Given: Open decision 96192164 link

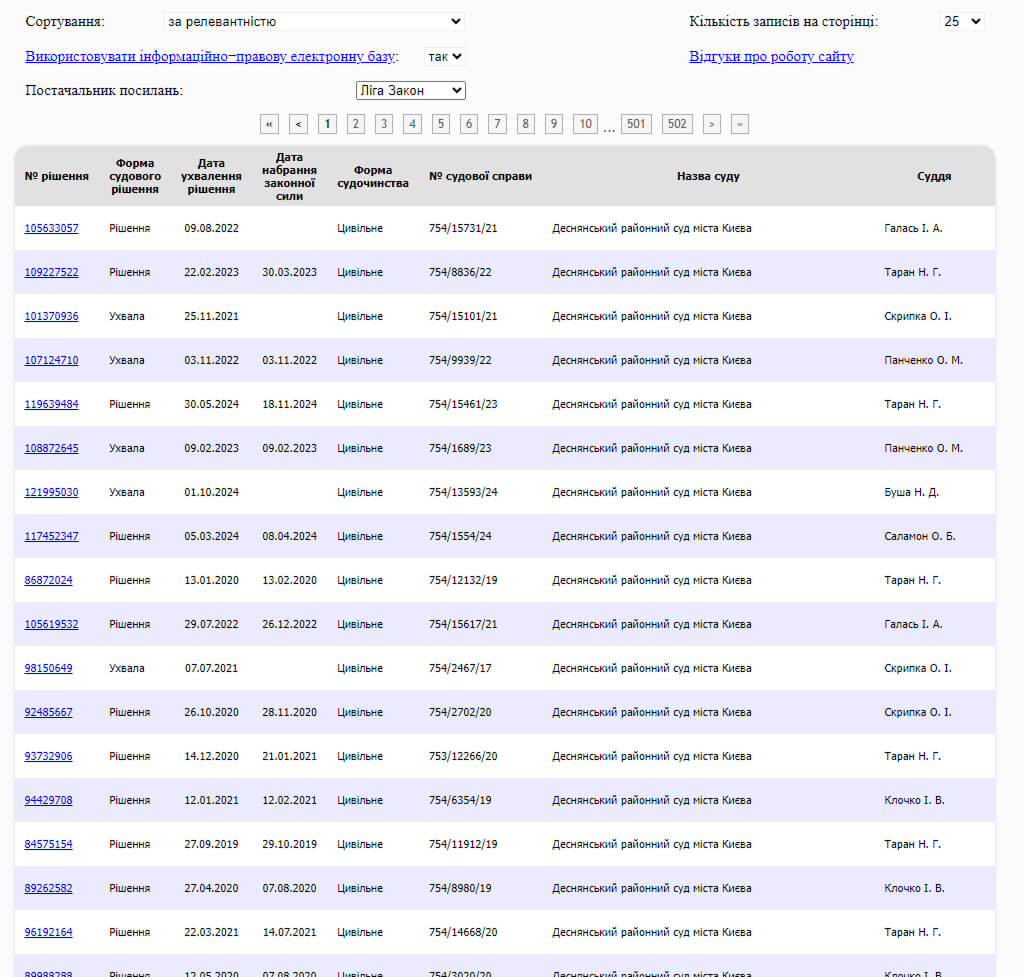Looking at the screenshot, I should point(48,932).
